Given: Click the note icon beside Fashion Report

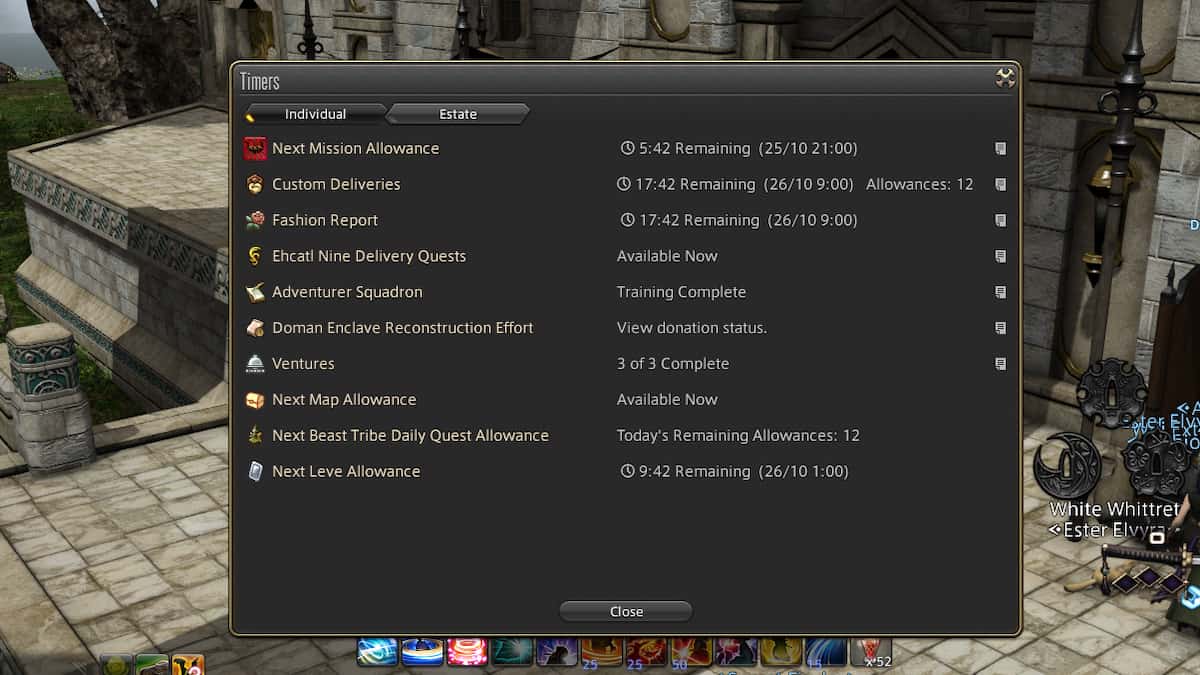Looking at the screenshot, I should (x=999, y=219).
